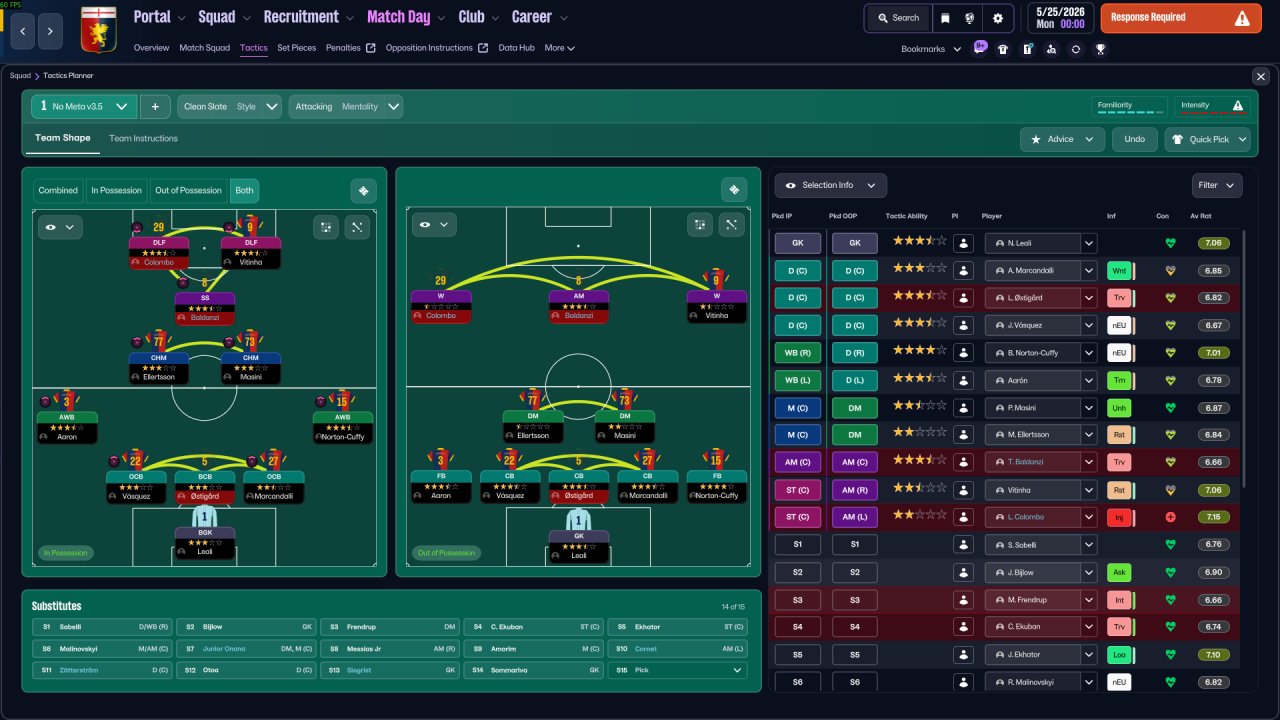The height and width of the screenshot is (720, 1280).
Task: Expand the Advice dropdown
Action: 1062,139
